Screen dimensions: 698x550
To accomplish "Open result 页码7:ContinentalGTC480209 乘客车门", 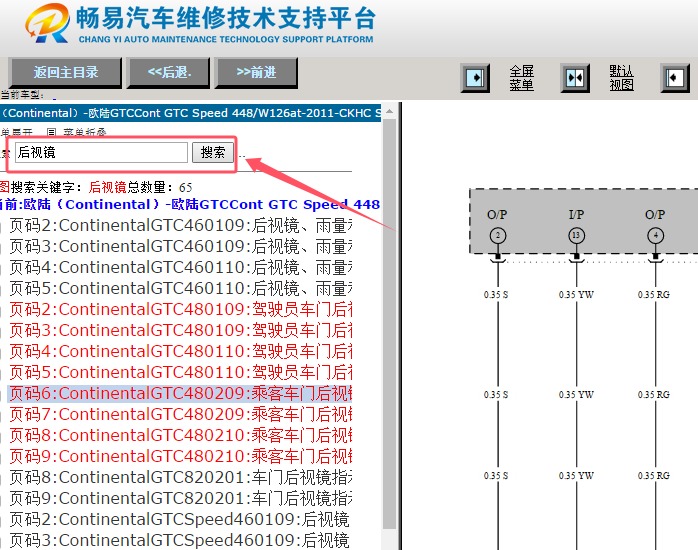I will click(180, 414).
